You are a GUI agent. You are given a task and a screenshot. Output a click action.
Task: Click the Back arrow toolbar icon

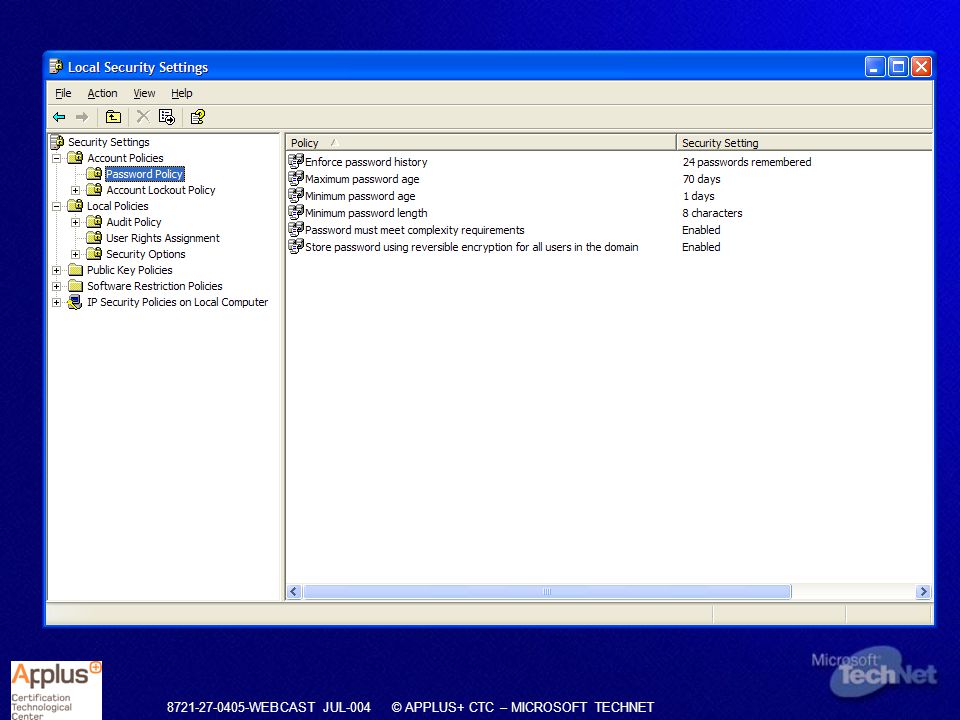pos(59,116)
